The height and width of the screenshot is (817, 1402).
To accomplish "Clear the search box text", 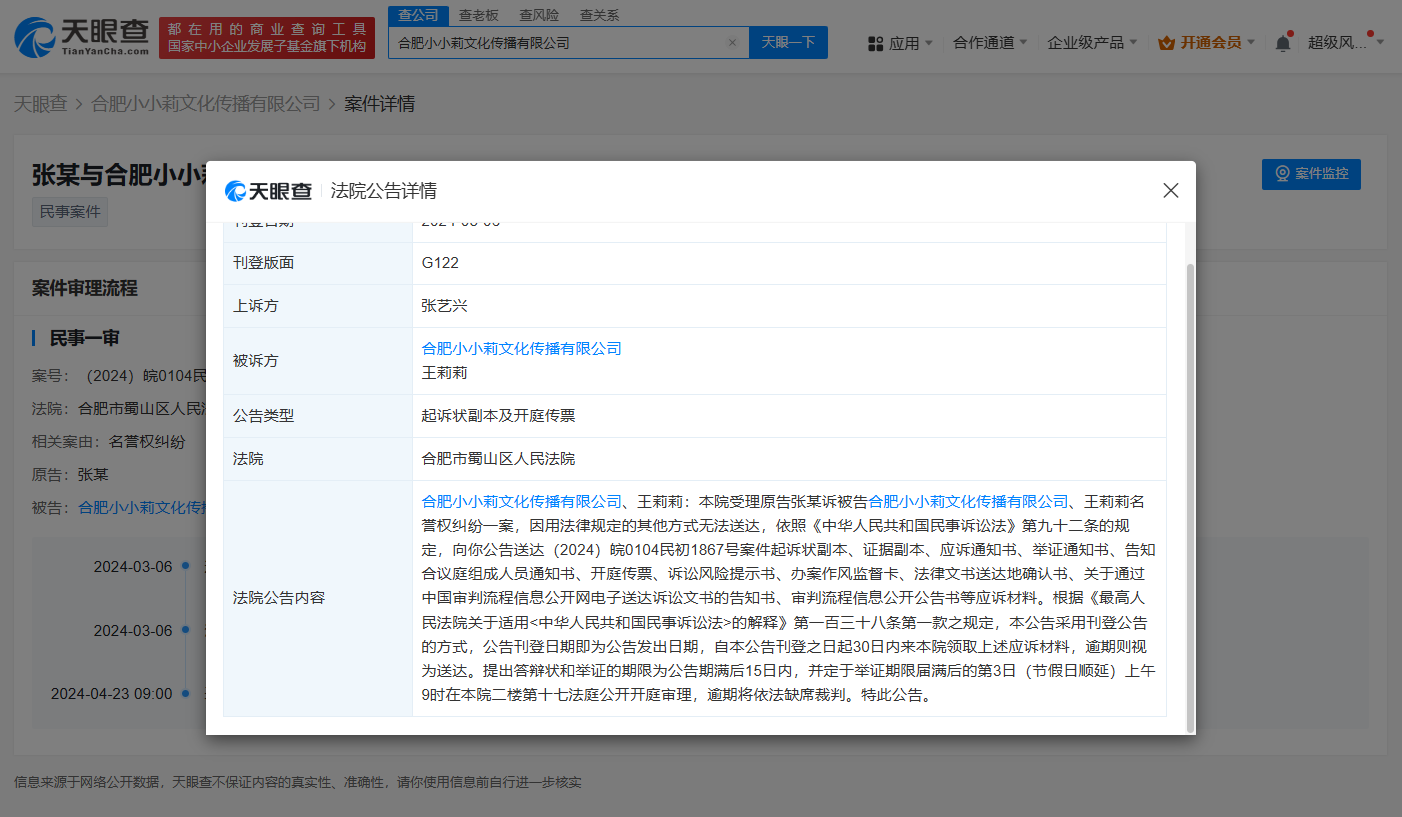I will click(x=732, y=43).
